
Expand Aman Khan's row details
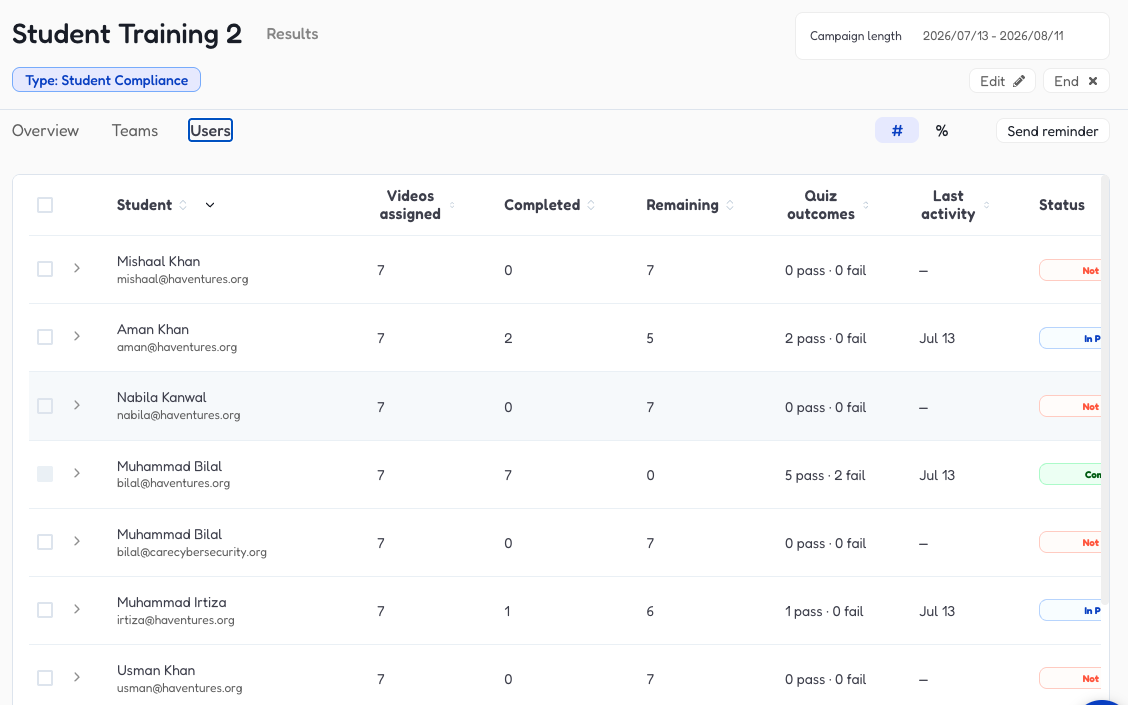pyautogui.click(x=76, y=336)
